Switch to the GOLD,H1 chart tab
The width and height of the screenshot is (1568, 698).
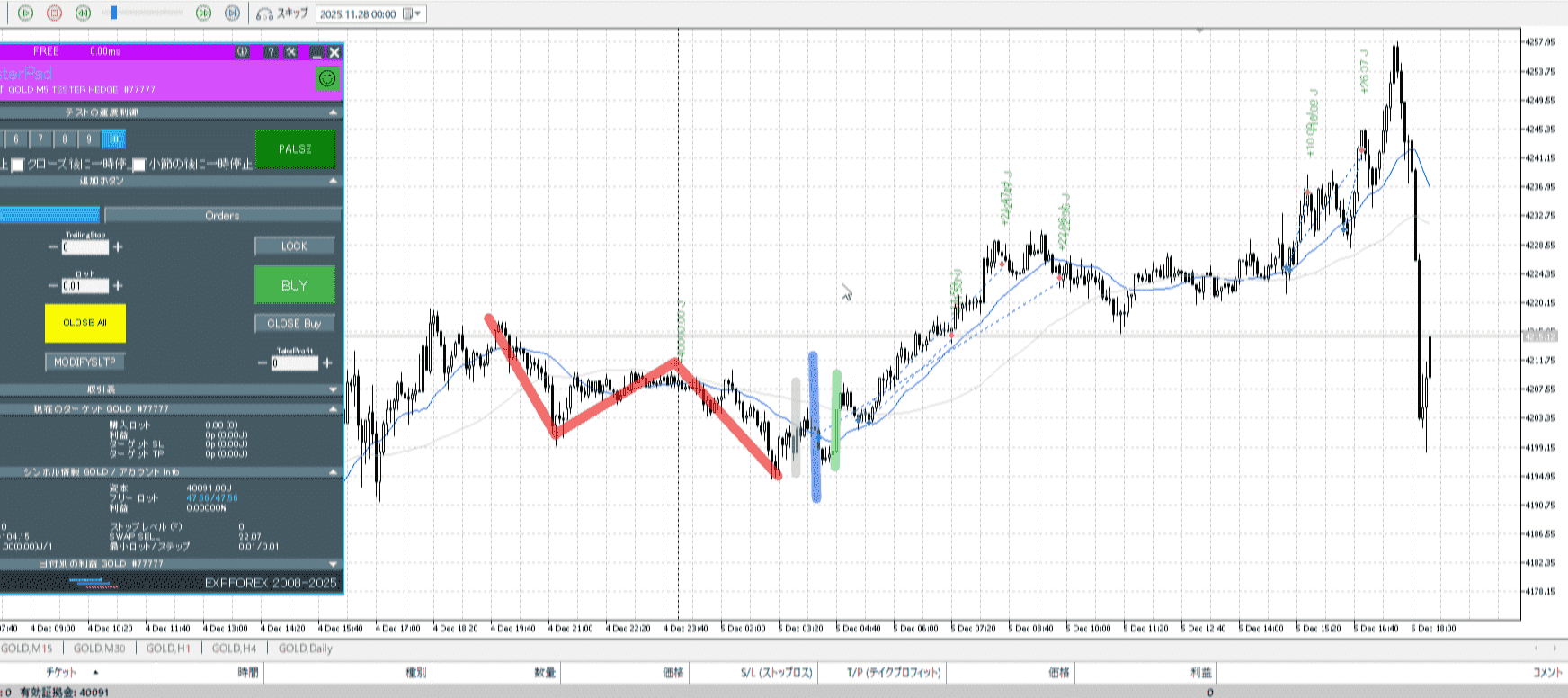(x=168, y=649)
